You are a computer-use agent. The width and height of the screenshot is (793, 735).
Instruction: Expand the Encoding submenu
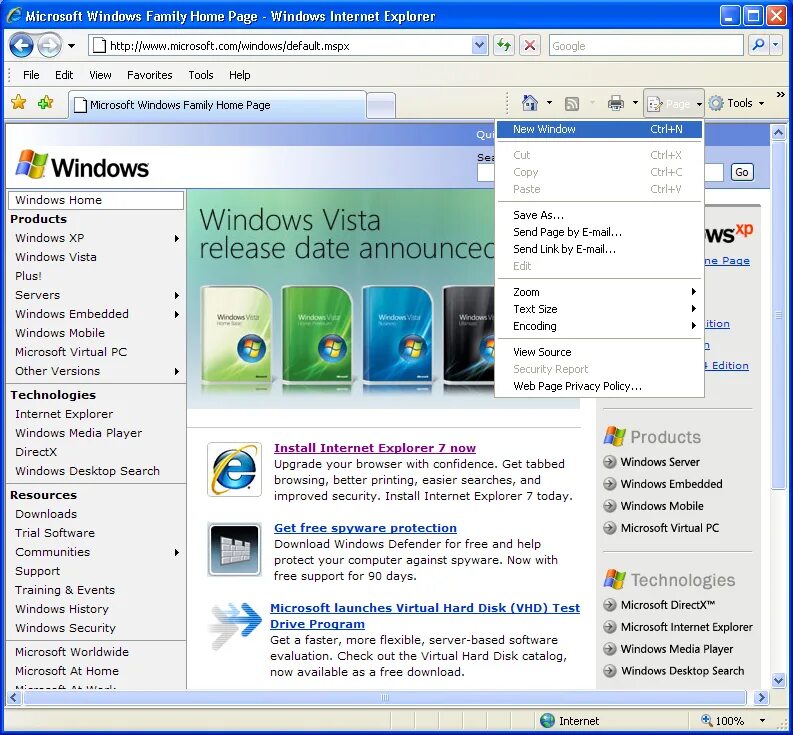coord(599,326)
